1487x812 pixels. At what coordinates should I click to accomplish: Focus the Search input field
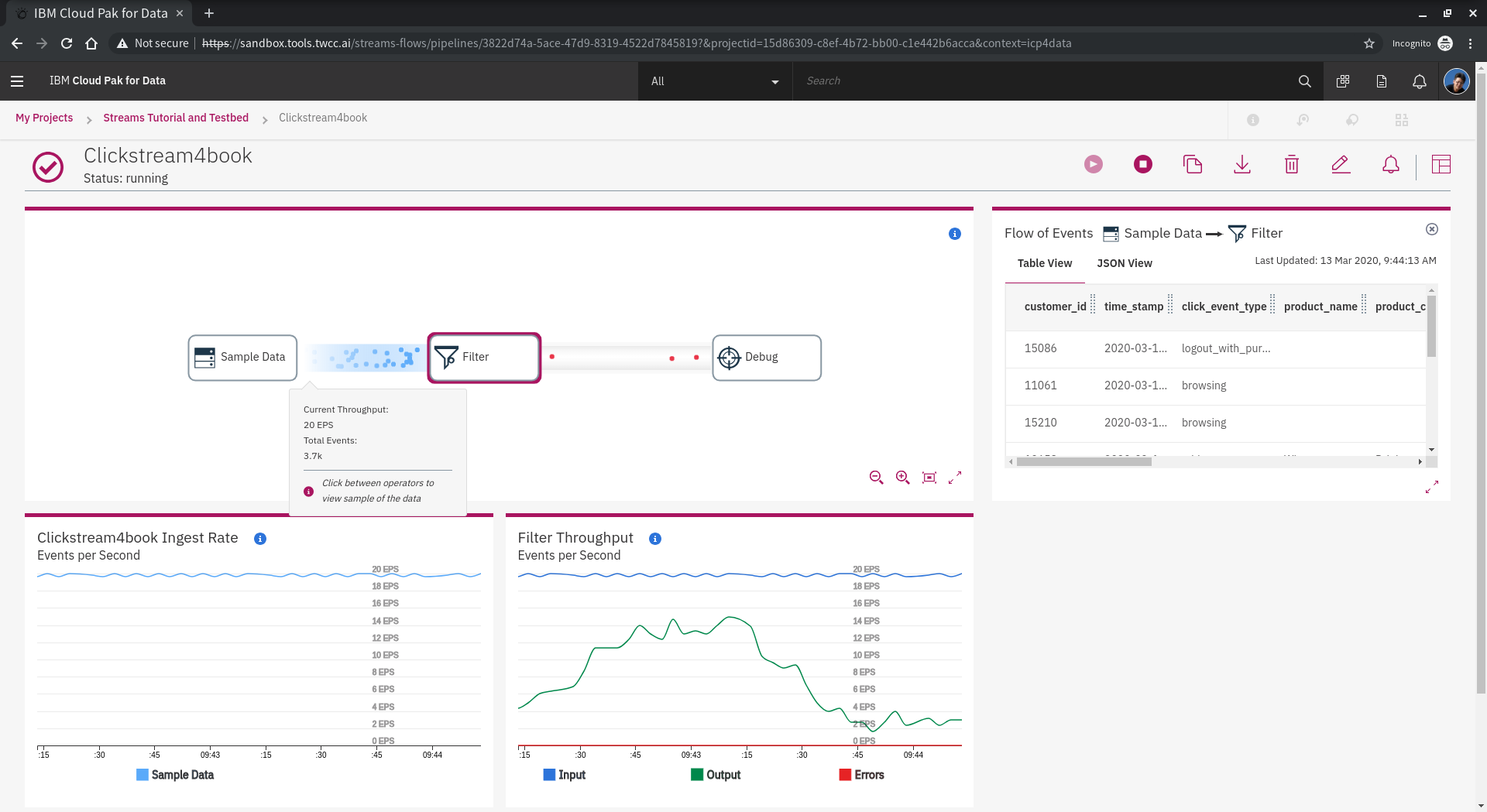point(1046,81)
